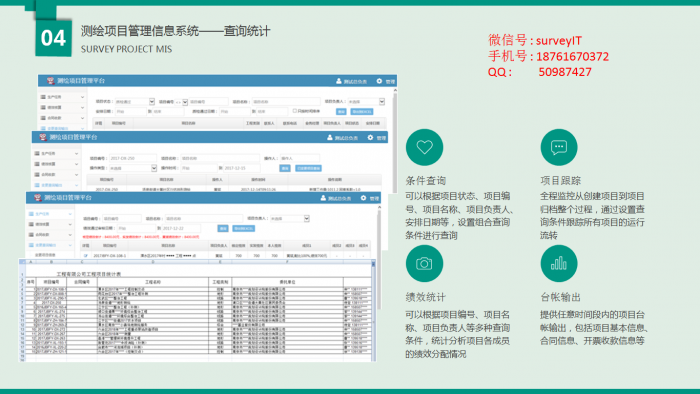Screen dimensions: 700x394
Task: Expand 生产任务 chevron in the topmost sidebar
Action: (x=83, y=97)
